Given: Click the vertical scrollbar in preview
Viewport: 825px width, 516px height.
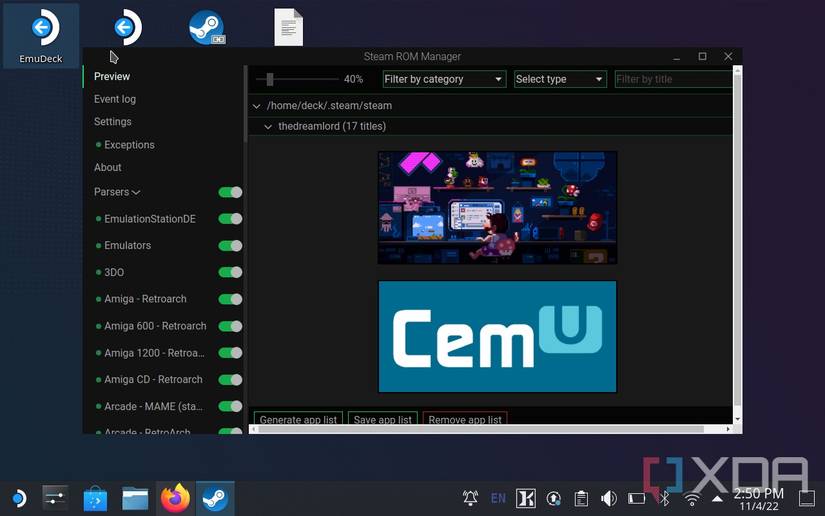Looking at the screenshot, I should tap(737, 242).
